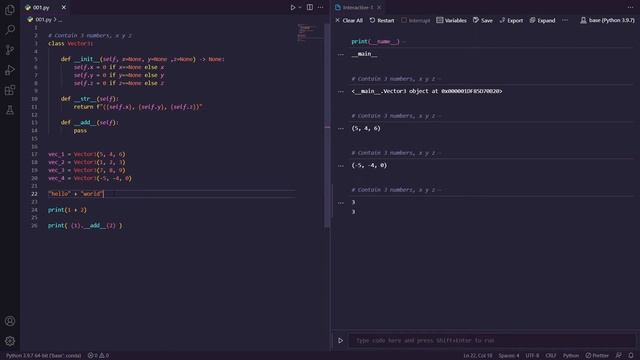The width and height of the screenshot is (640, 360).
Task: Open errors and warnings problems count
Action: coord(98,356)
